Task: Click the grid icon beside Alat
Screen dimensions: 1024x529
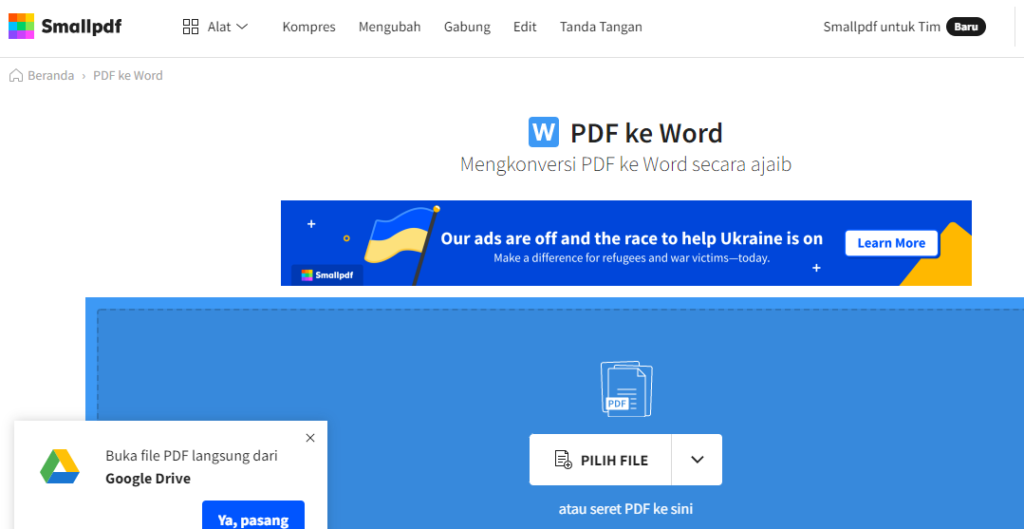Action: [191, 27]
